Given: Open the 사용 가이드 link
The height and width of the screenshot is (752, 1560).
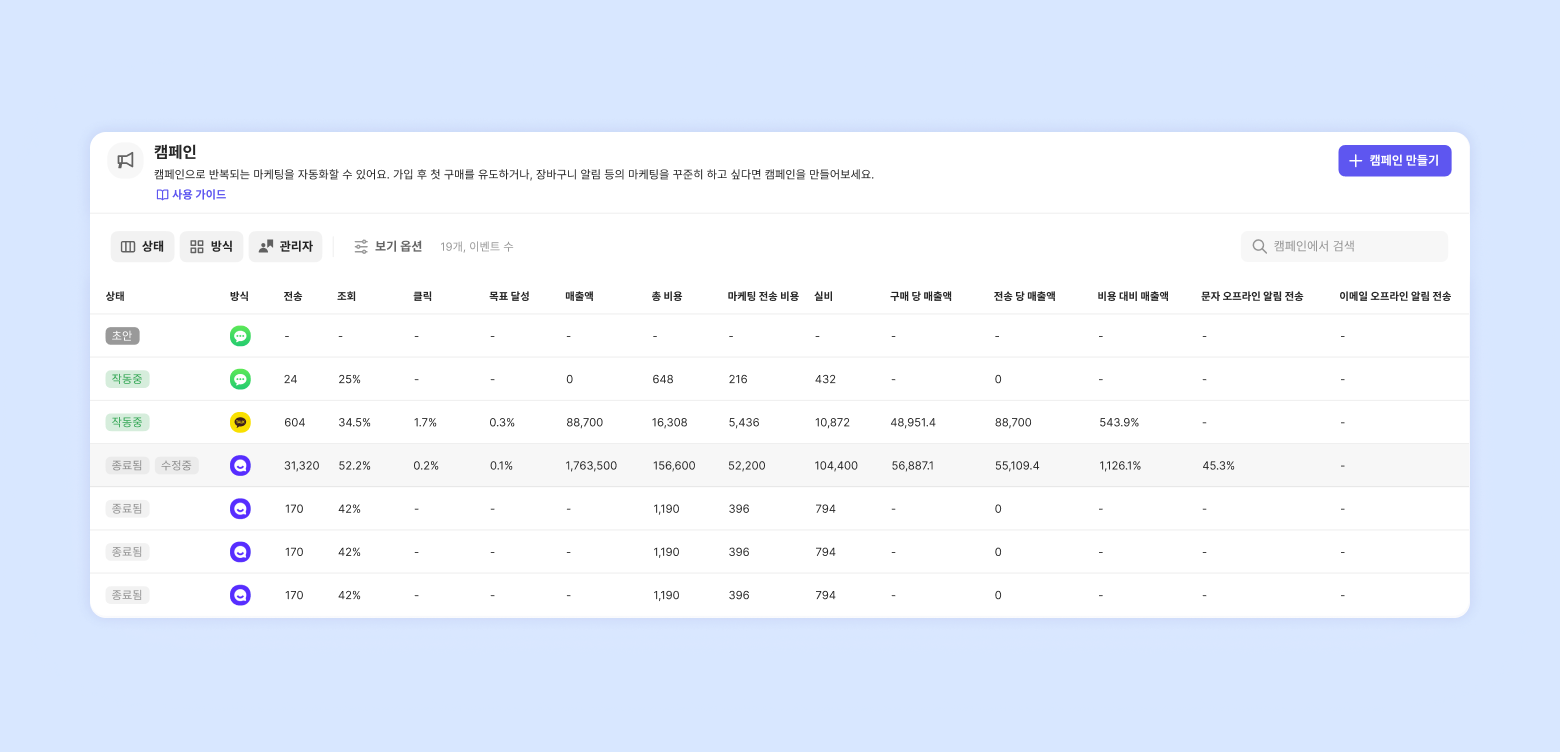Looking at the screenshot, I should click(x=191, y=194).
